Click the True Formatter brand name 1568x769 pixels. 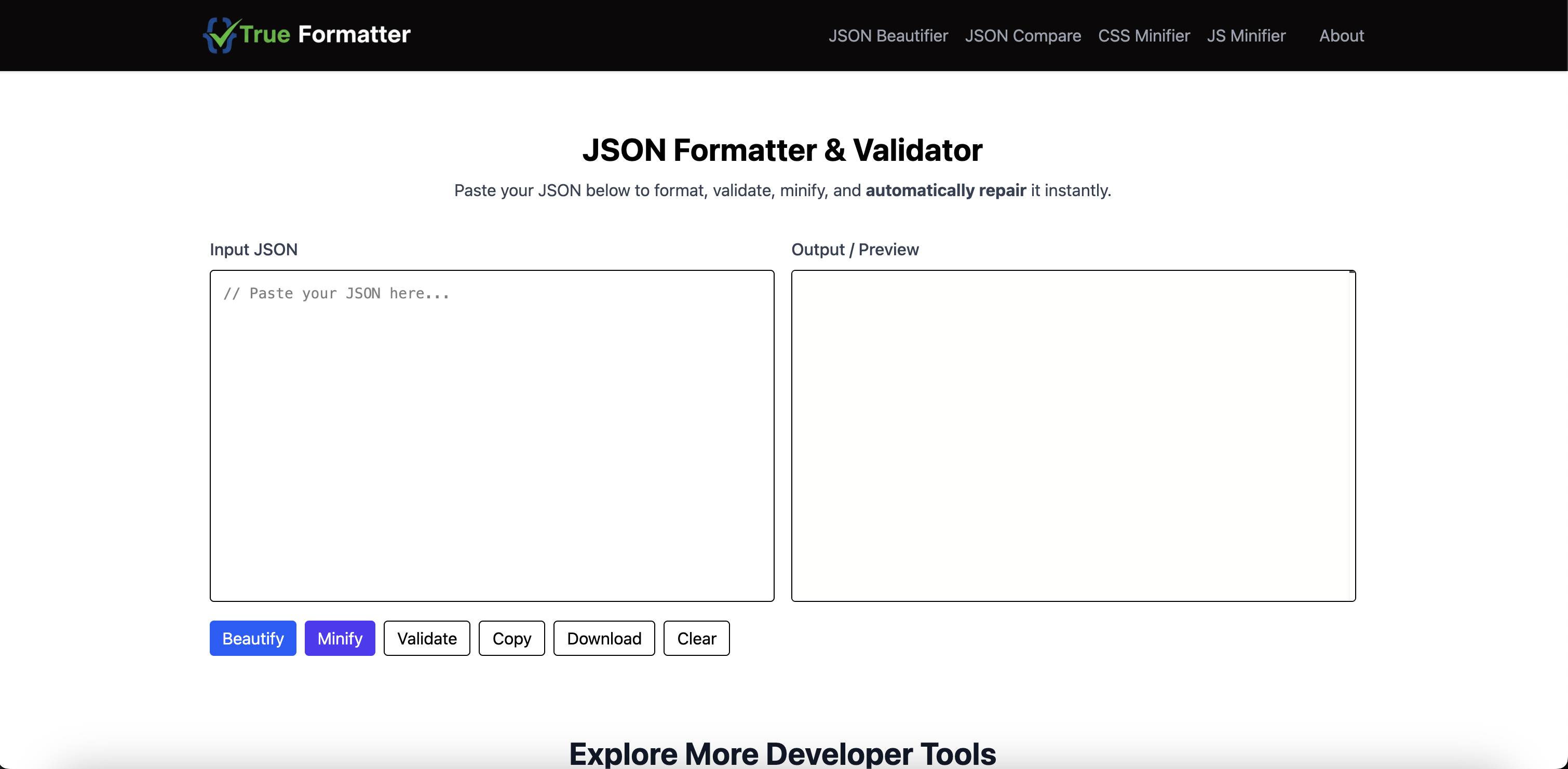(325, 35)
